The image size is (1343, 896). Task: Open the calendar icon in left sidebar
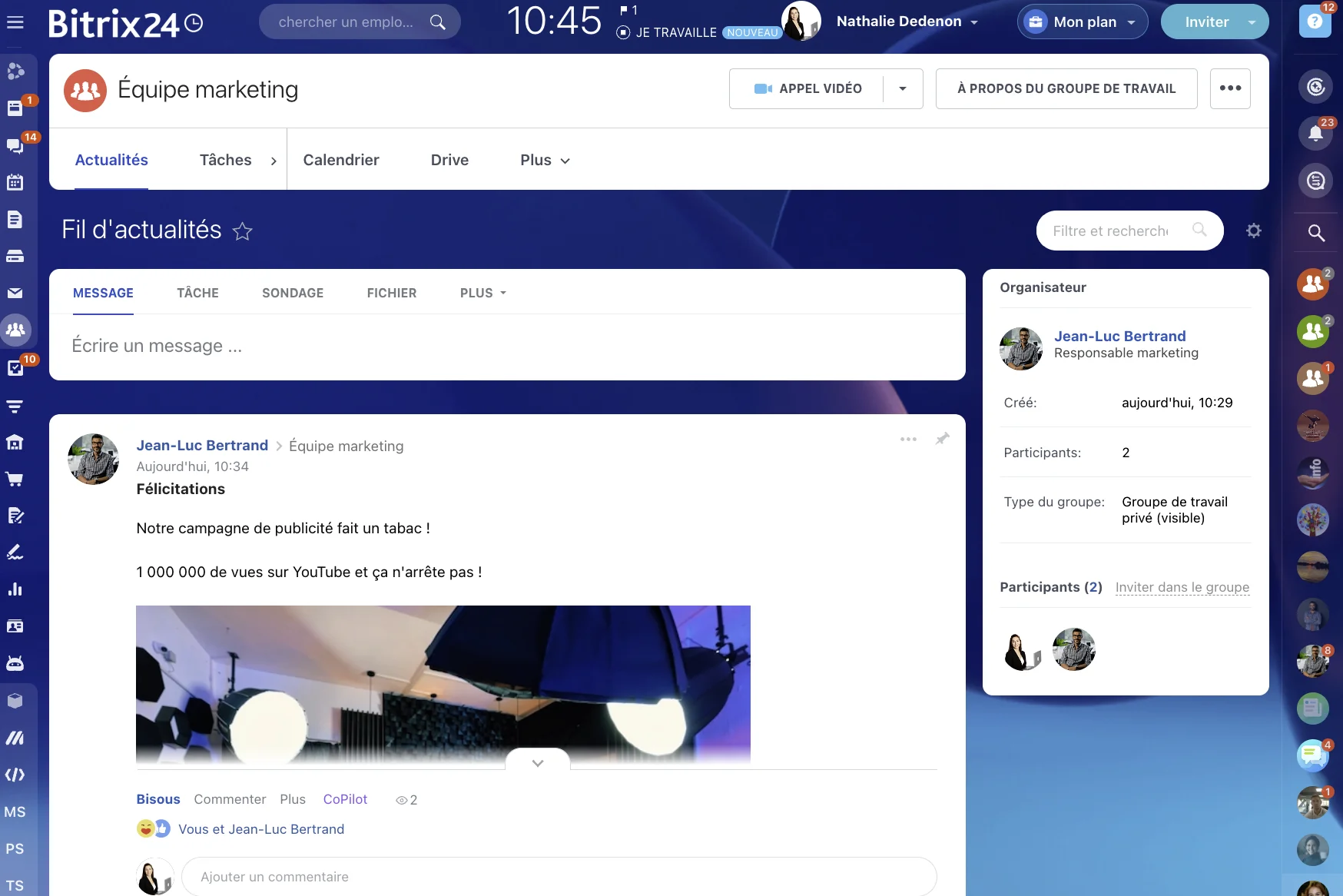(15, 182)
